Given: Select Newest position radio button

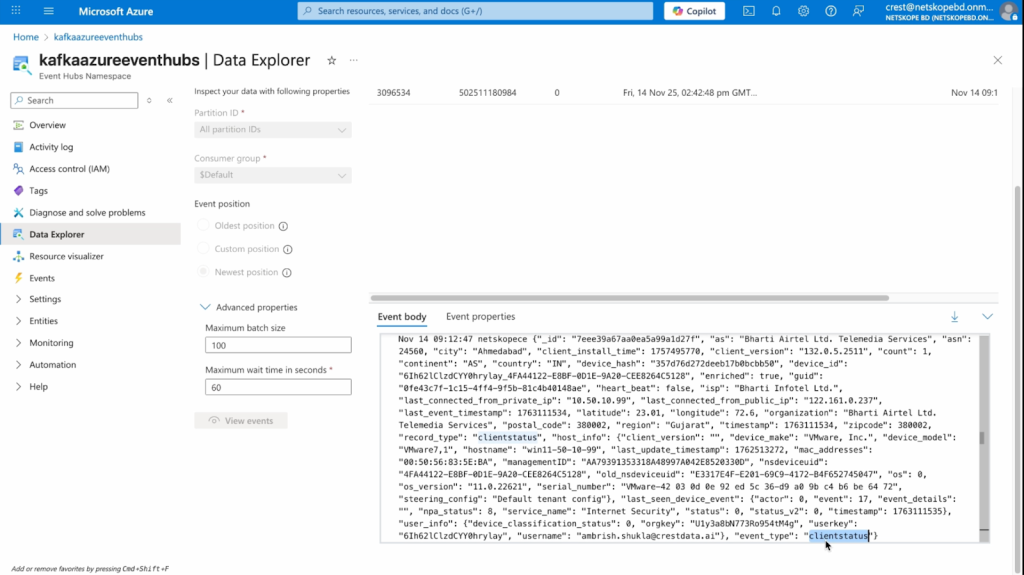Looking at the screenshot, I should point(203,272).
